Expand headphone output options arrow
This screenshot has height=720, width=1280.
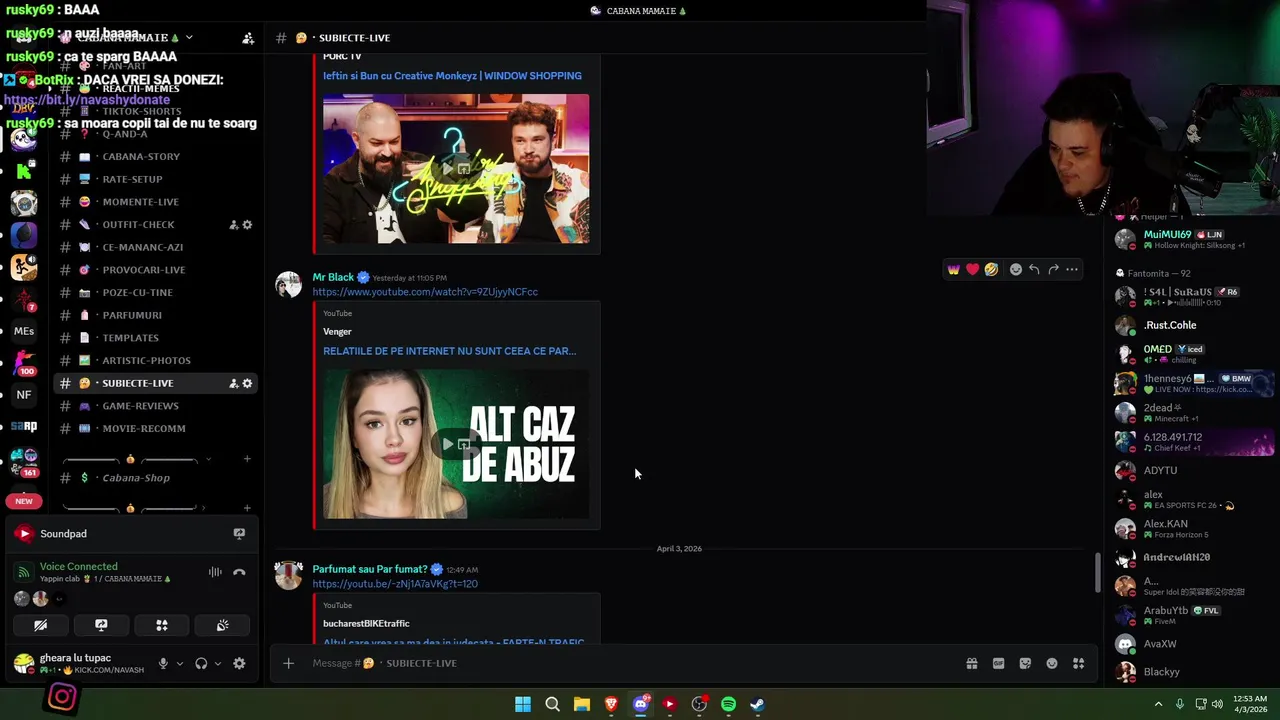coord(217,663)
